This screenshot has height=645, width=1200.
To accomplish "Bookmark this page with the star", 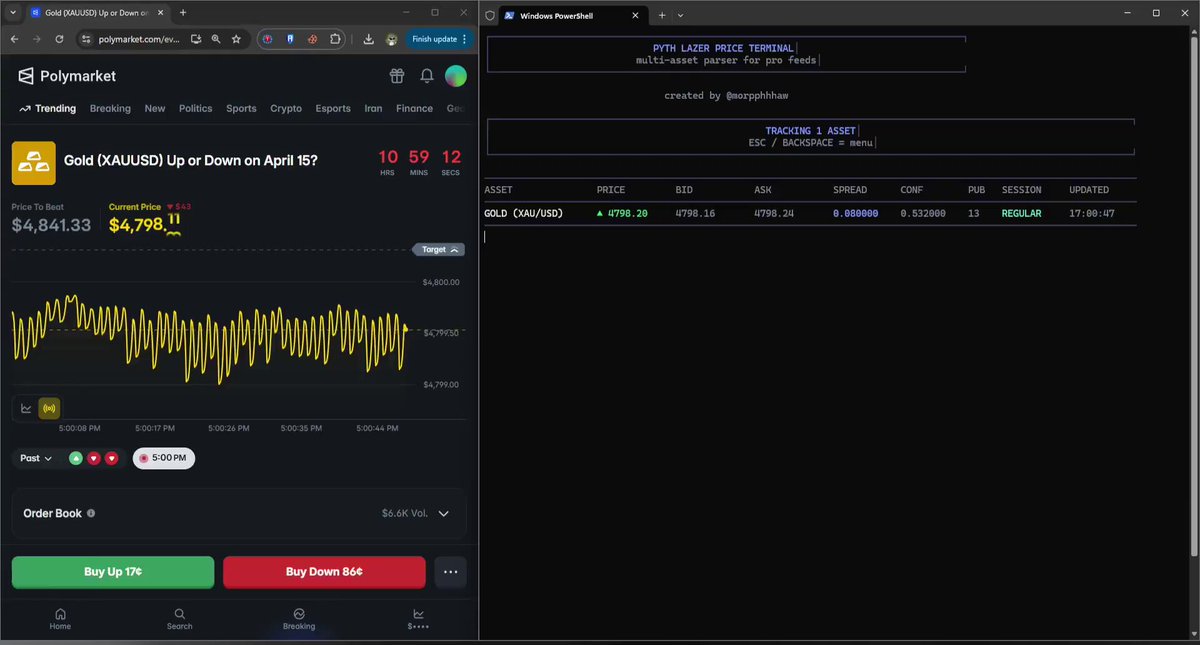I will tap(236, 39).
